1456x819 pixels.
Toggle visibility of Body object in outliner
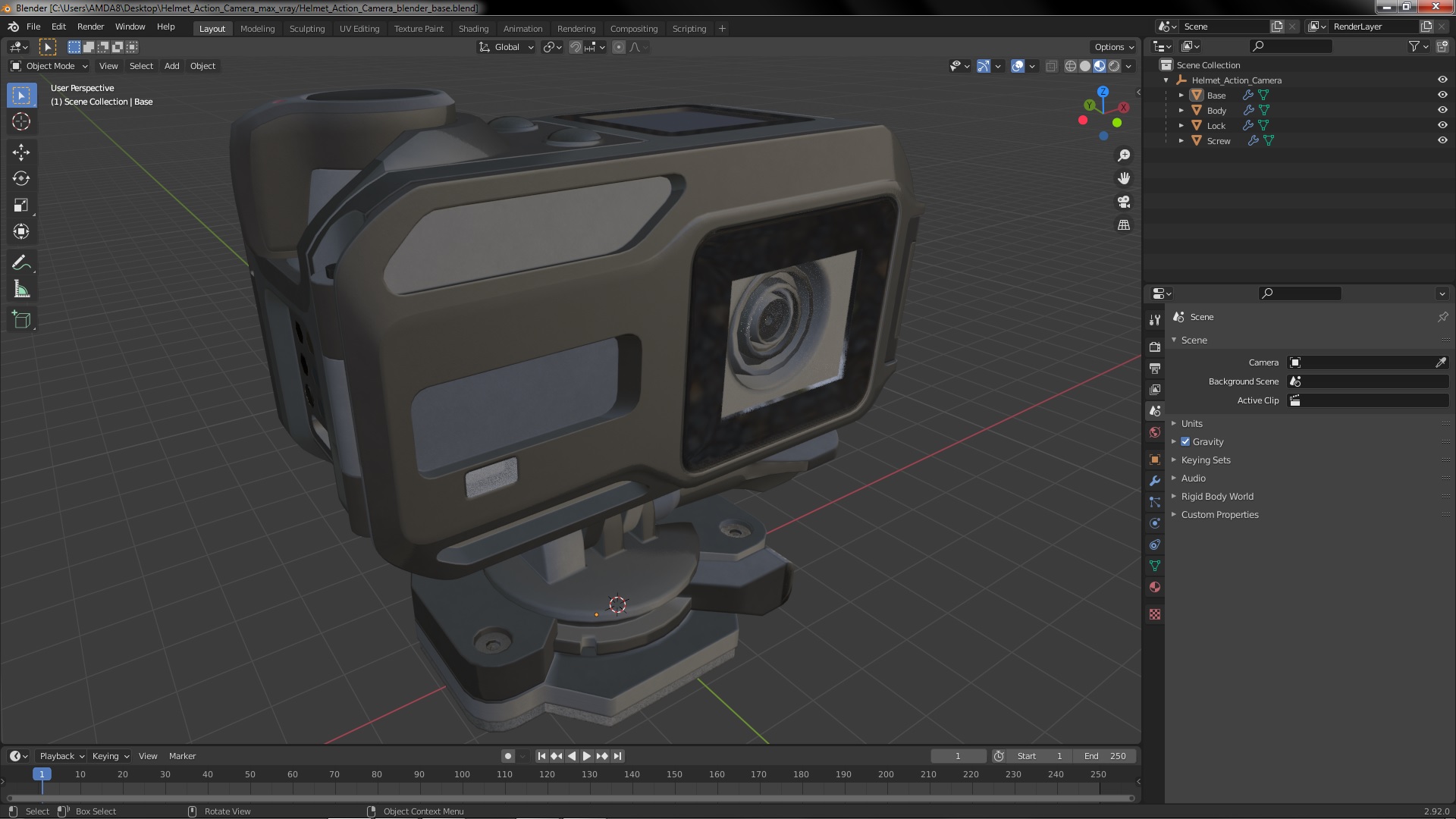point(1442,109)
